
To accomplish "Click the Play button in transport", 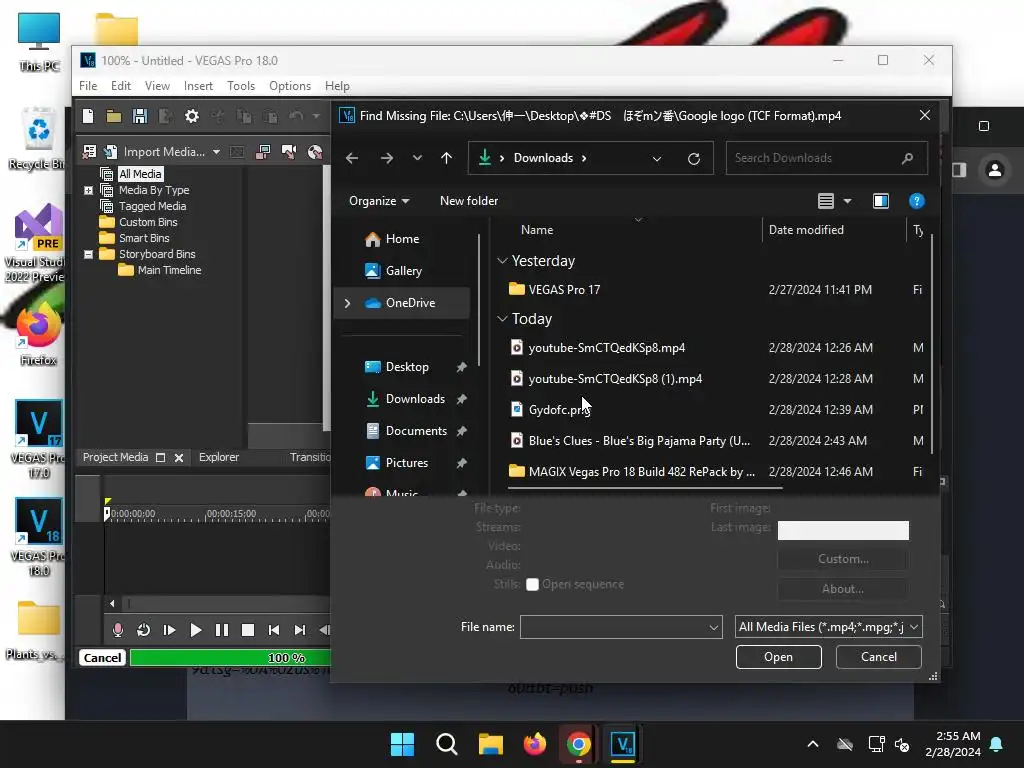I will tap(195, 630).
